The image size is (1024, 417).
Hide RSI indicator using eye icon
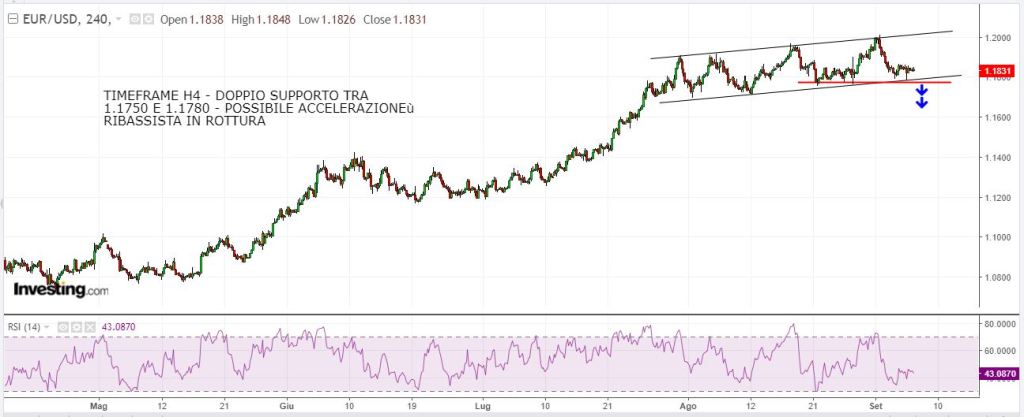pyautogui.click(x=63, y=326)
